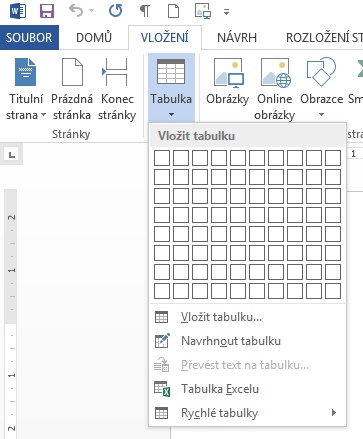Screen dimensions: 363x439
Task: Open the Undo history dropdown arrow
Action: (x=91, y=11)
